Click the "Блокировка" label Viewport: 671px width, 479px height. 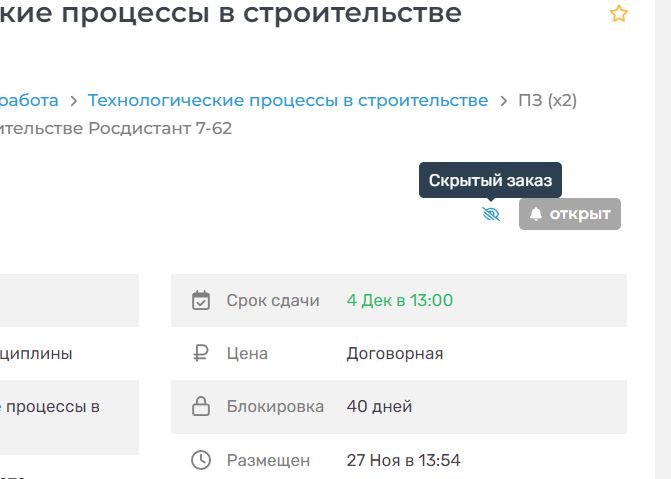(275, 407)
